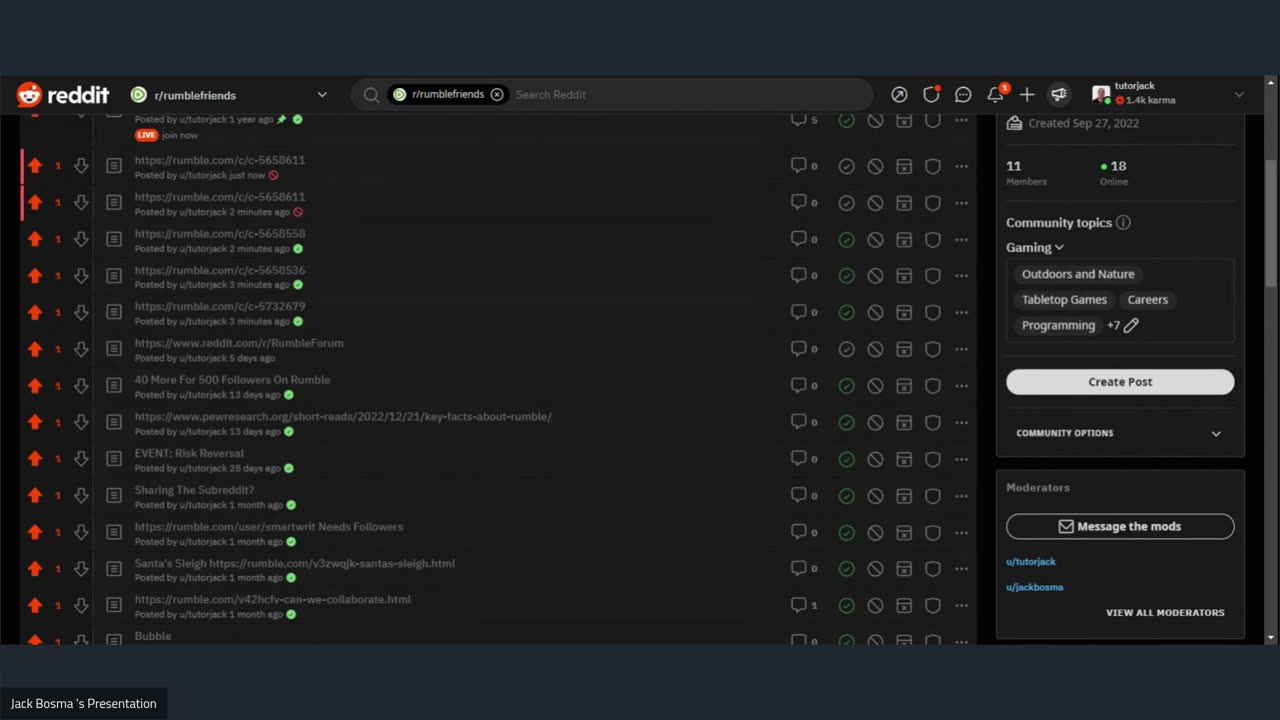Open more options for smartwrit Needs Followers
The height and width of the screenshot is (720, 1280).
(x=962, y=532)
